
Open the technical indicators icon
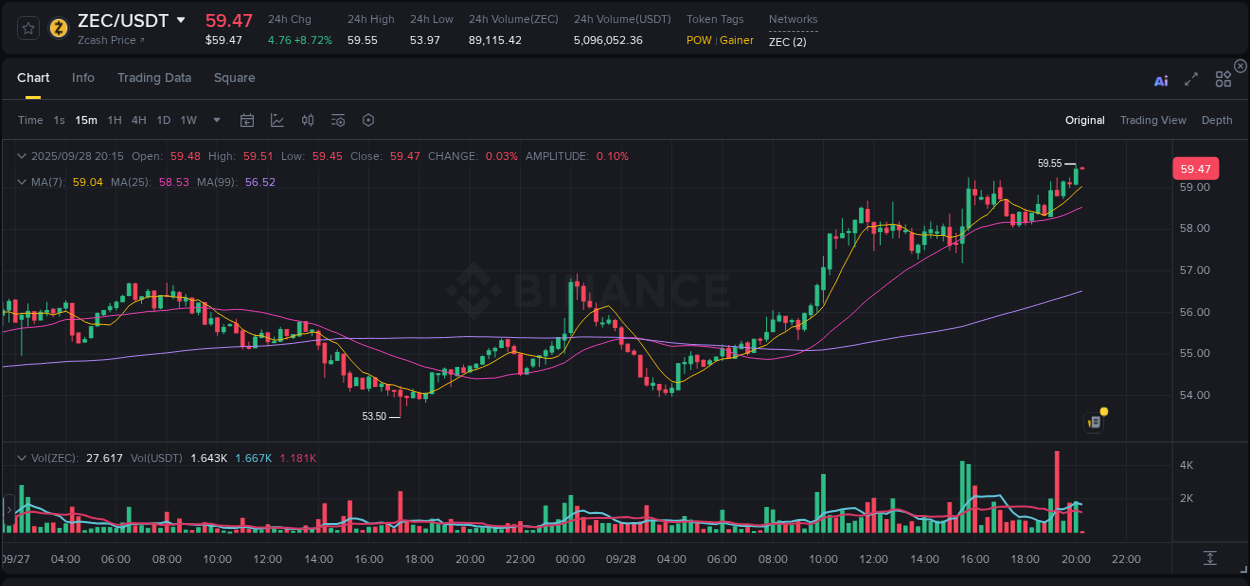[x=337, y=120]
